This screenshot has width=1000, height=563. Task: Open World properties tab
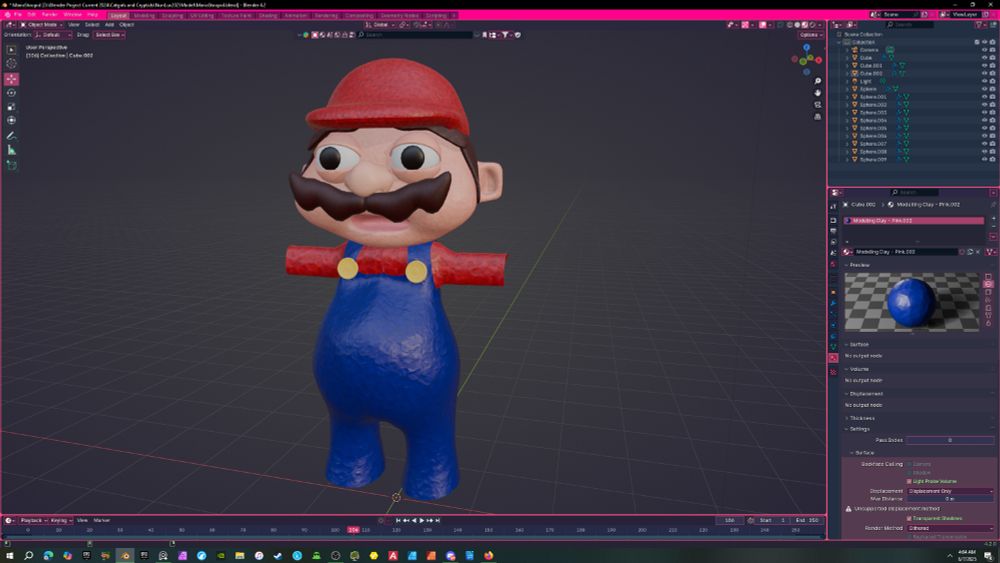tap(834, 264)
